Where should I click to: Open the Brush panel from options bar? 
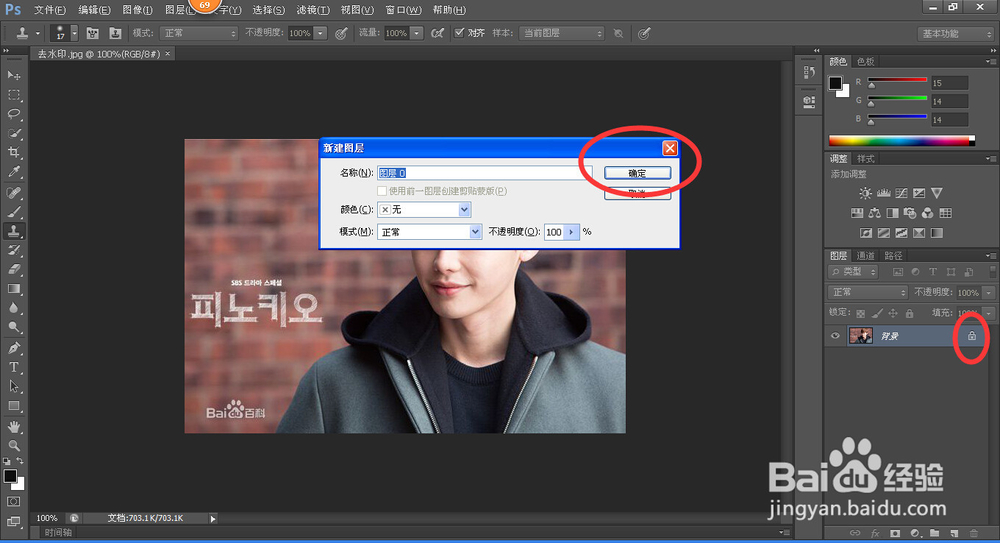click(92, 33)
